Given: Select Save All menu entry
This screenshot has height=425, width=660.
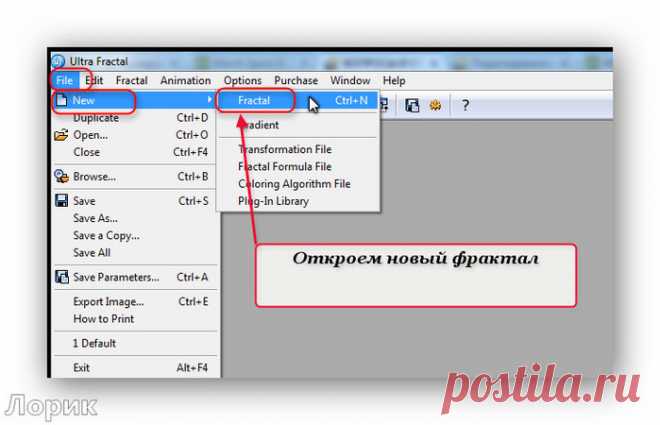Looking at the screenshot, I should coord(92,253).
